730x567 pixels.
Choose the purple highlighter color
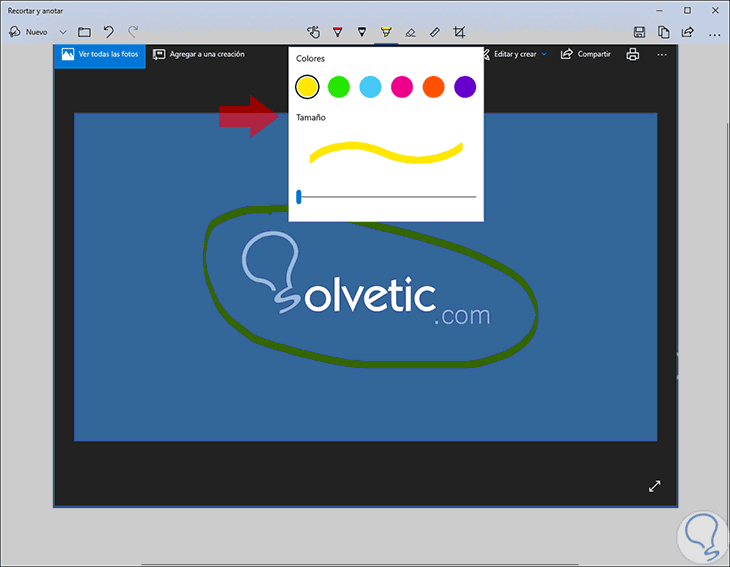click(465, 87)
